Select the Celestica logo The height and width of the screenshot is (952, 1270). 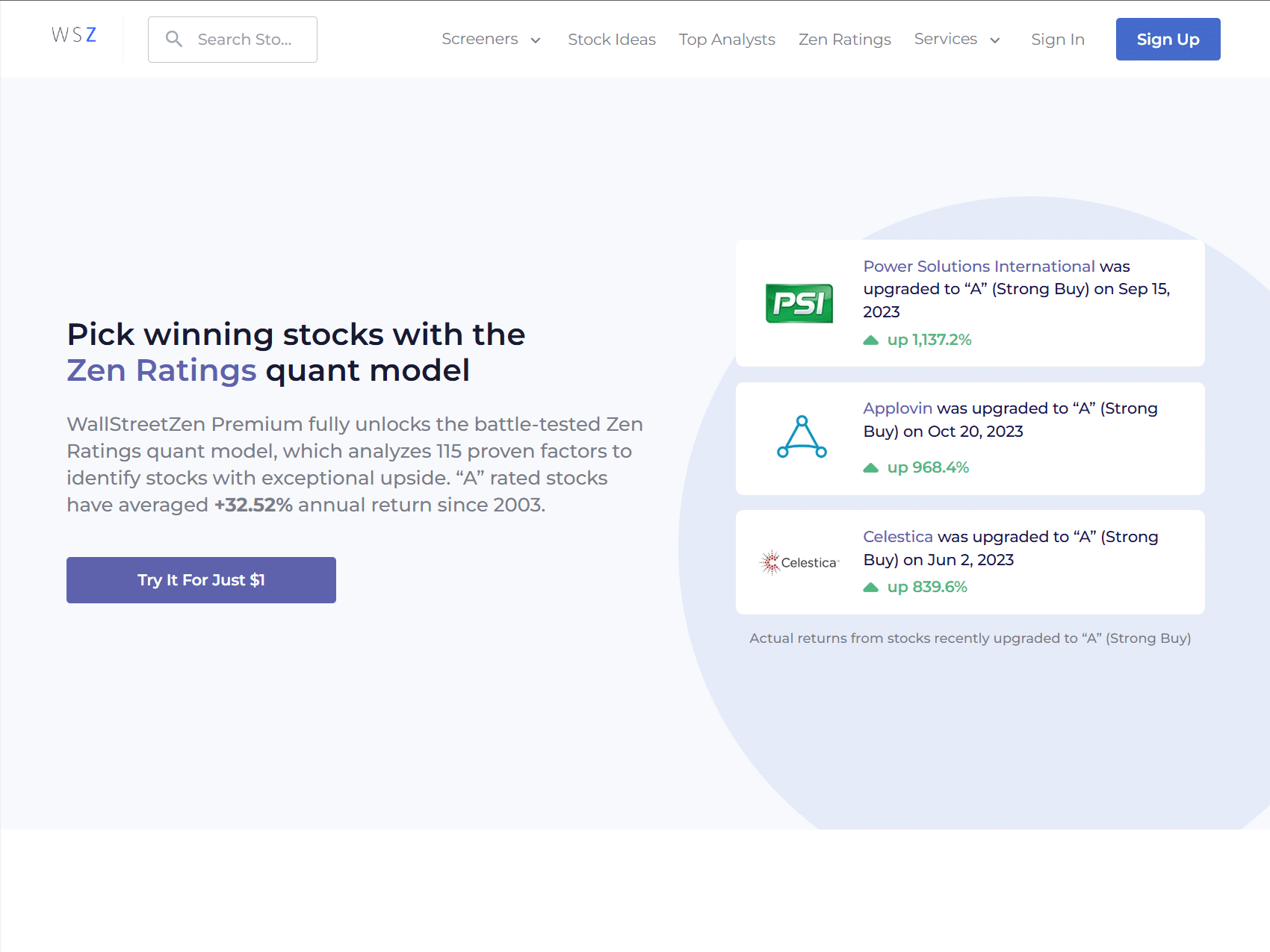[800, 562]
